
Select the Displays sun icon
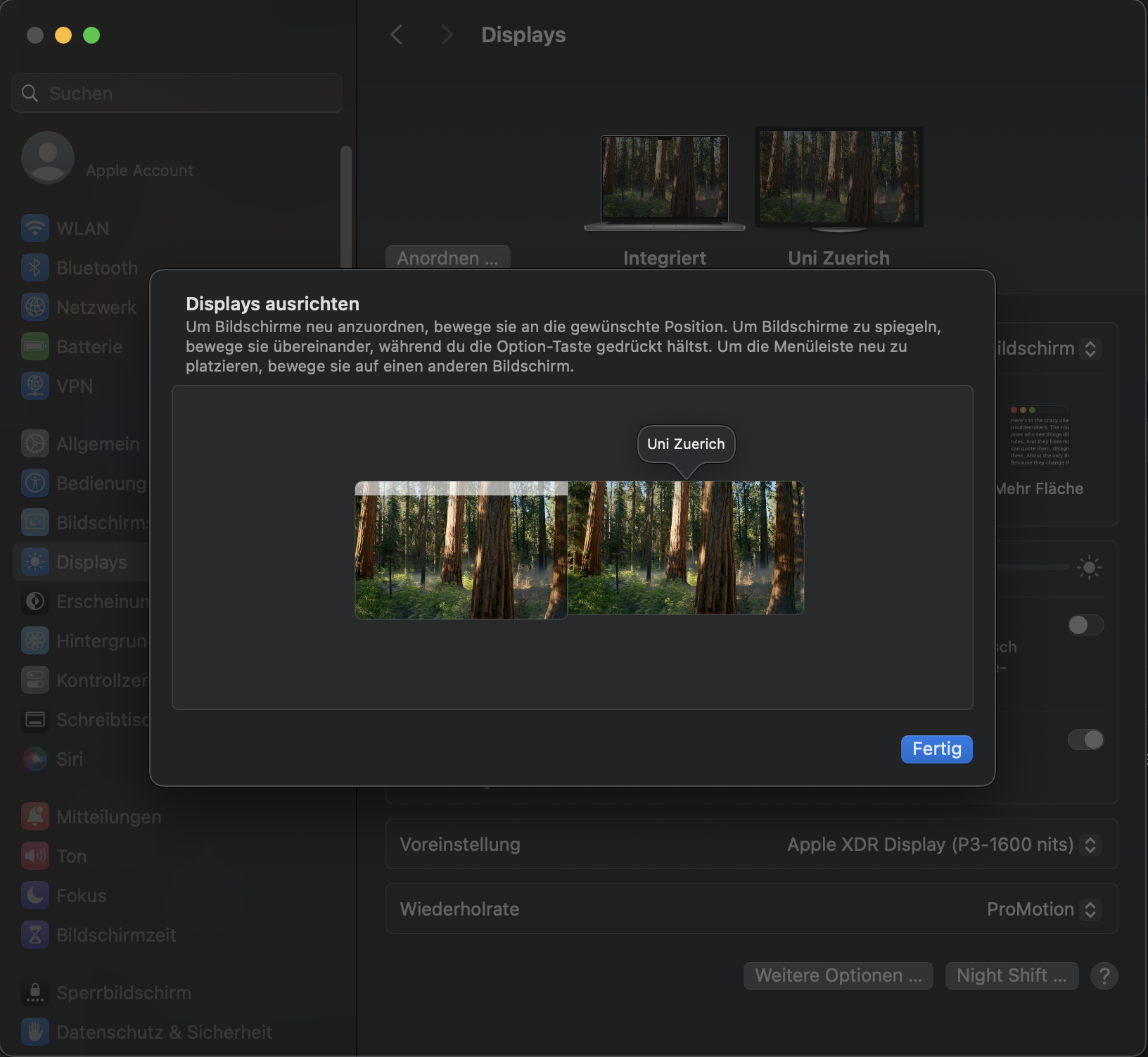[35, 562]
